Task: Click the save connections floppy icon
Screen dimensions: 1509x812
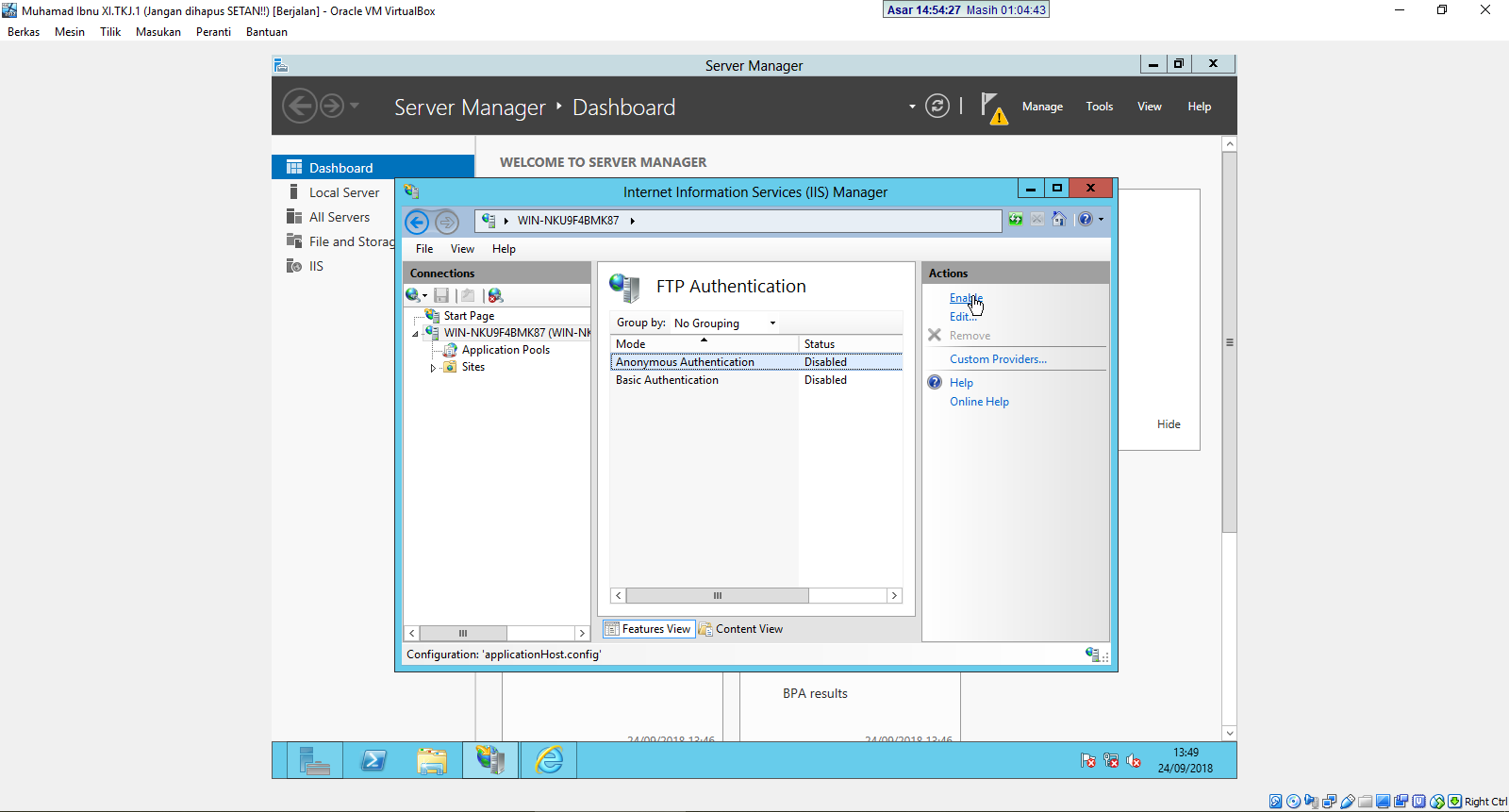Action: pos(441,295)
